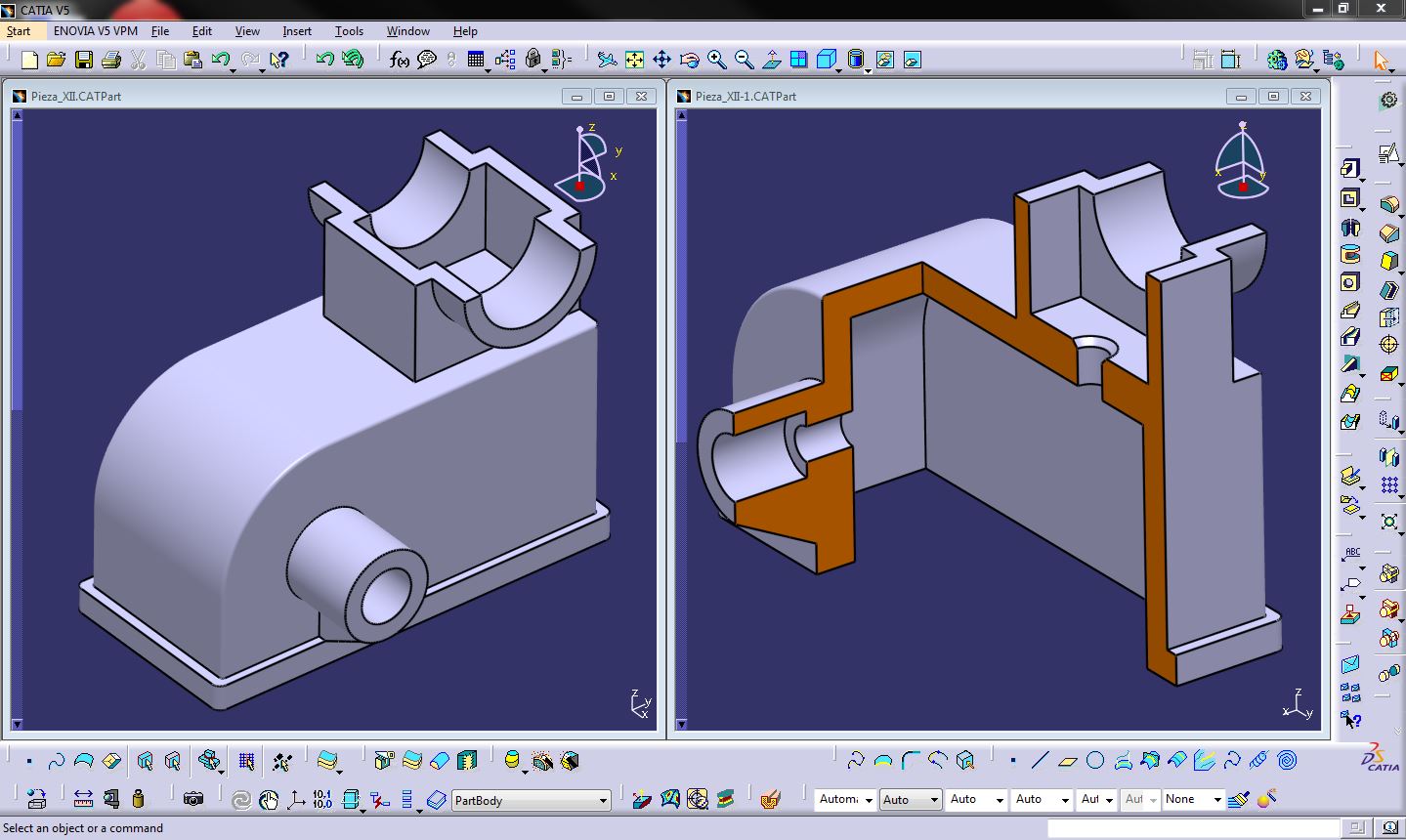Click the Fit All In icon

pyautogui.click(x=634, y=60)
